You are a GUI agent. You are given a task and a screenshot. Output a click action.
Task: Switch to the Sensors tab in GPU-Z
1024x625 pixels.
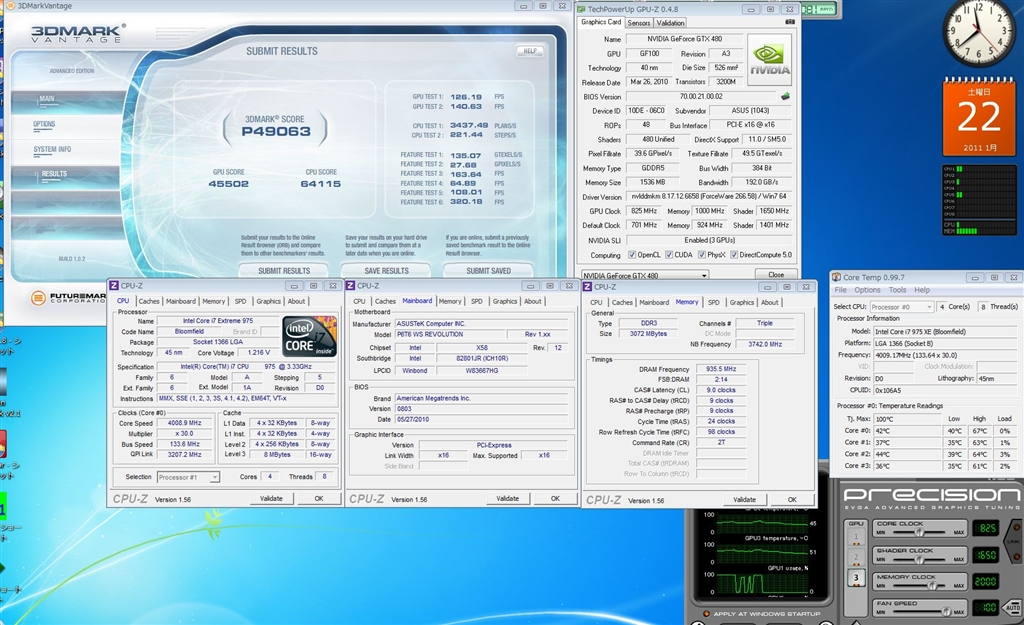[x=638, y=22]
